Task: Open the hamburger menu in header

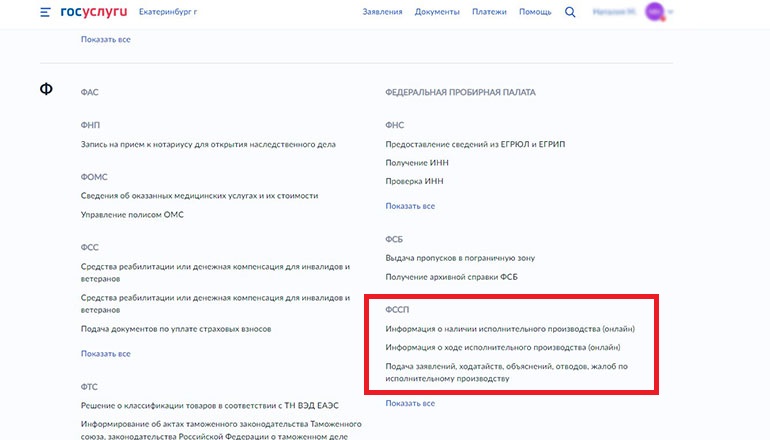Action: [x=45, y=13]
